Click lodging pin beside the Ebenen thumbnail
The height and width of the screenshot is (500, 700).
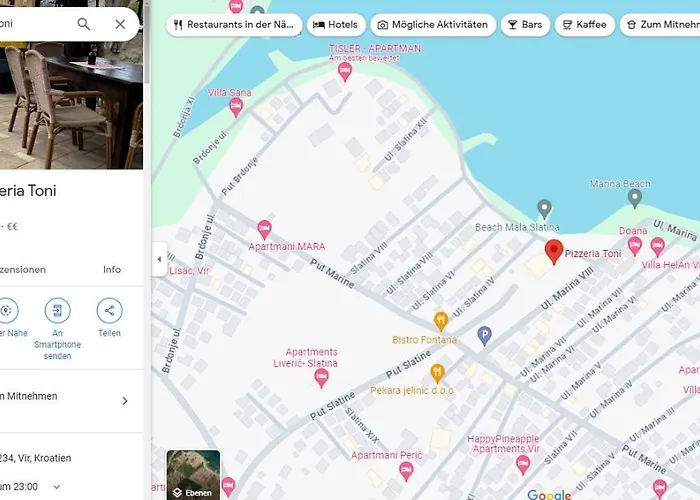coord(228,487)
